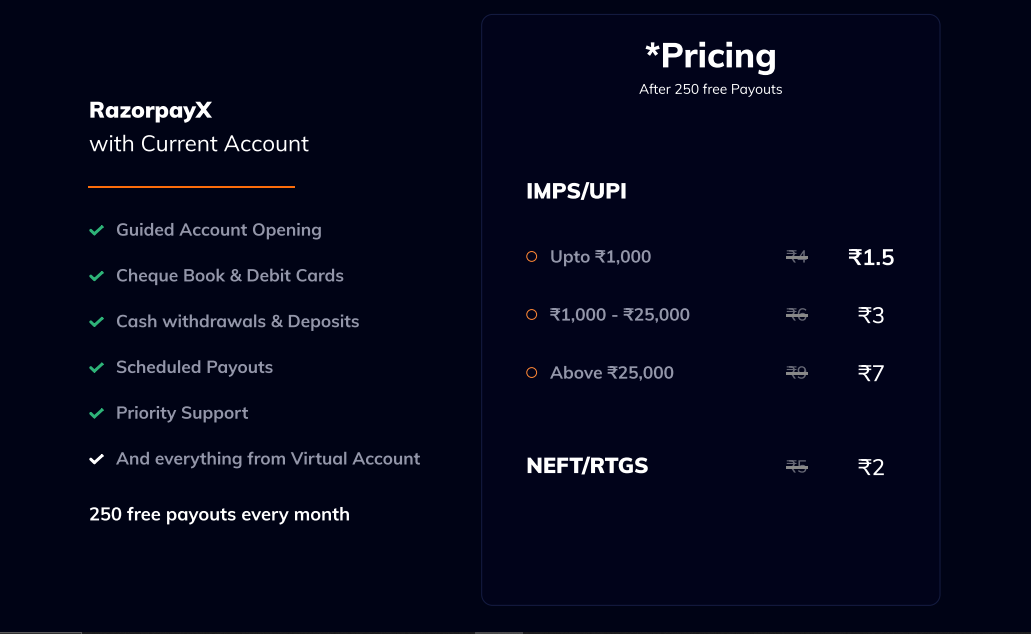
Task: Click the After 250 free Payouts subtitle
Action: (710, 90)
